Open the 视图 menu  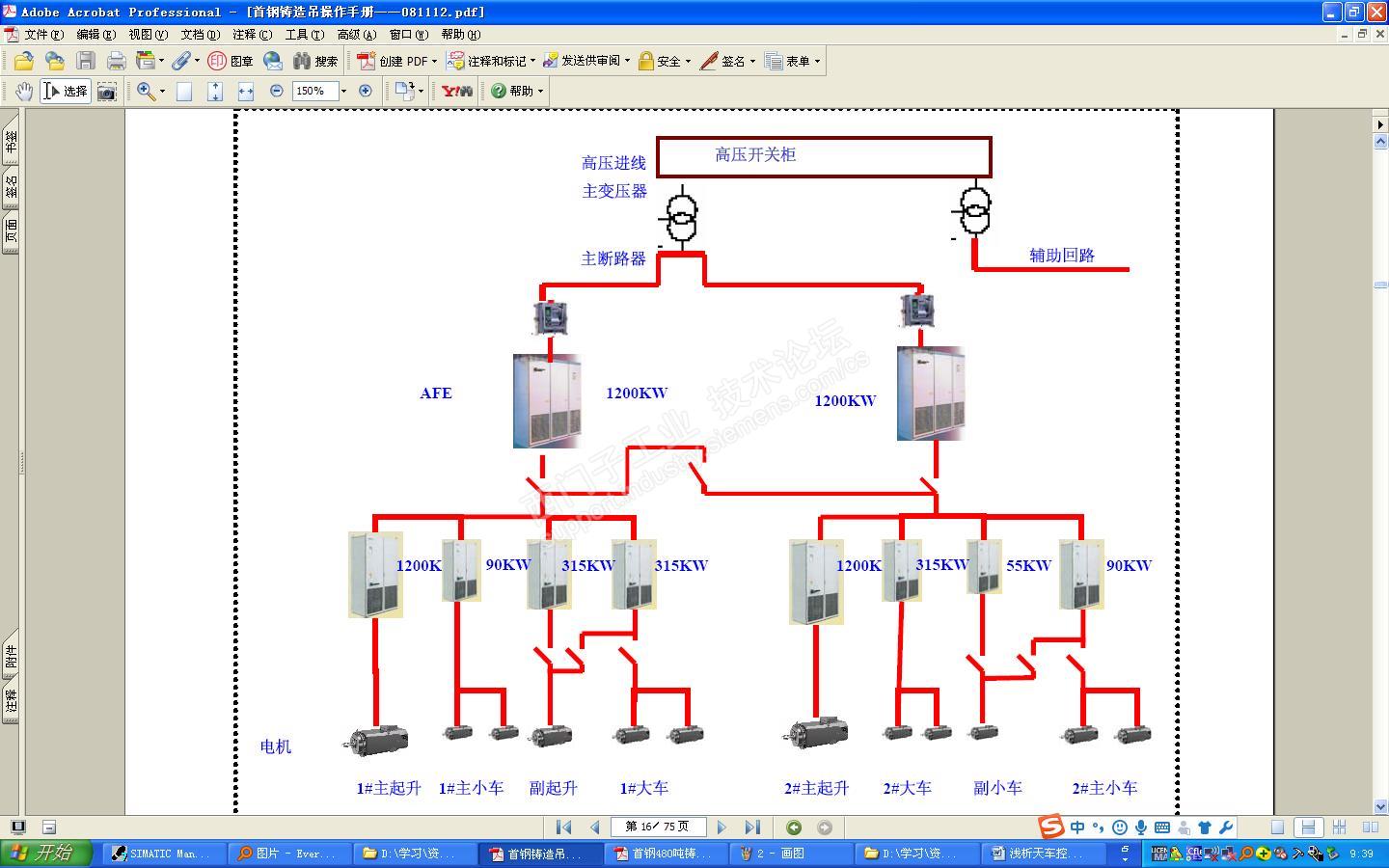click(148, 34)
